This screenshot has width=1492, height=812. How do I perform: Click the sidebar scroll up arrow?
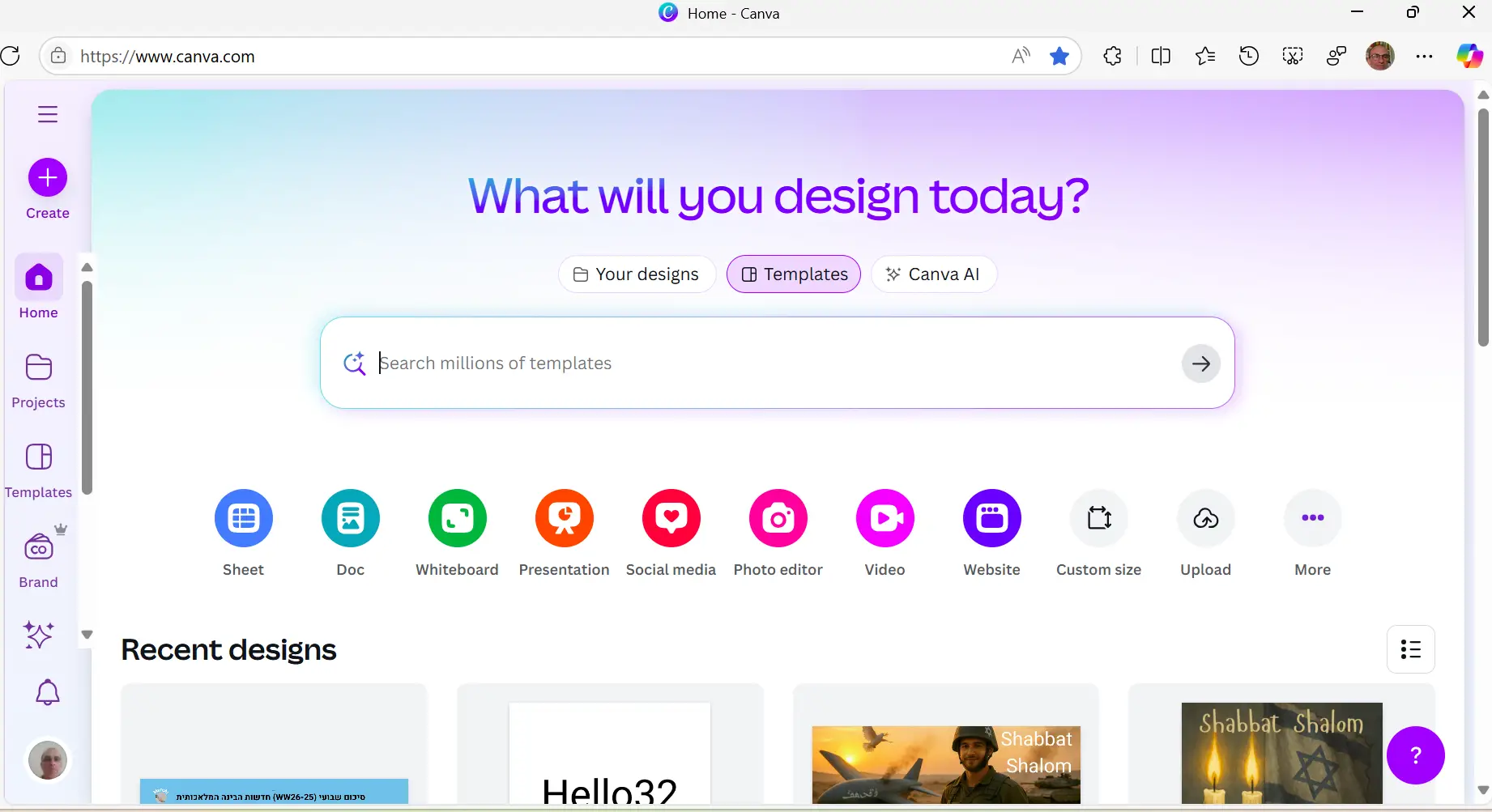pos(87,267)
